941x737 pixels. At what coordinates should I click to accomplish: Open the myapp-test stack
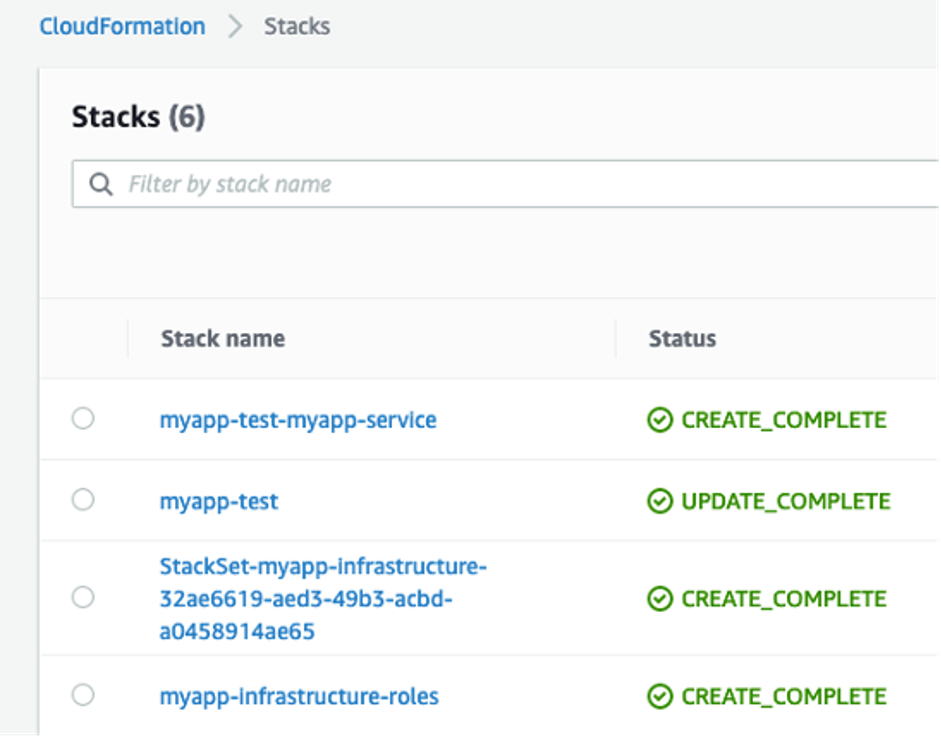point(218,501)
